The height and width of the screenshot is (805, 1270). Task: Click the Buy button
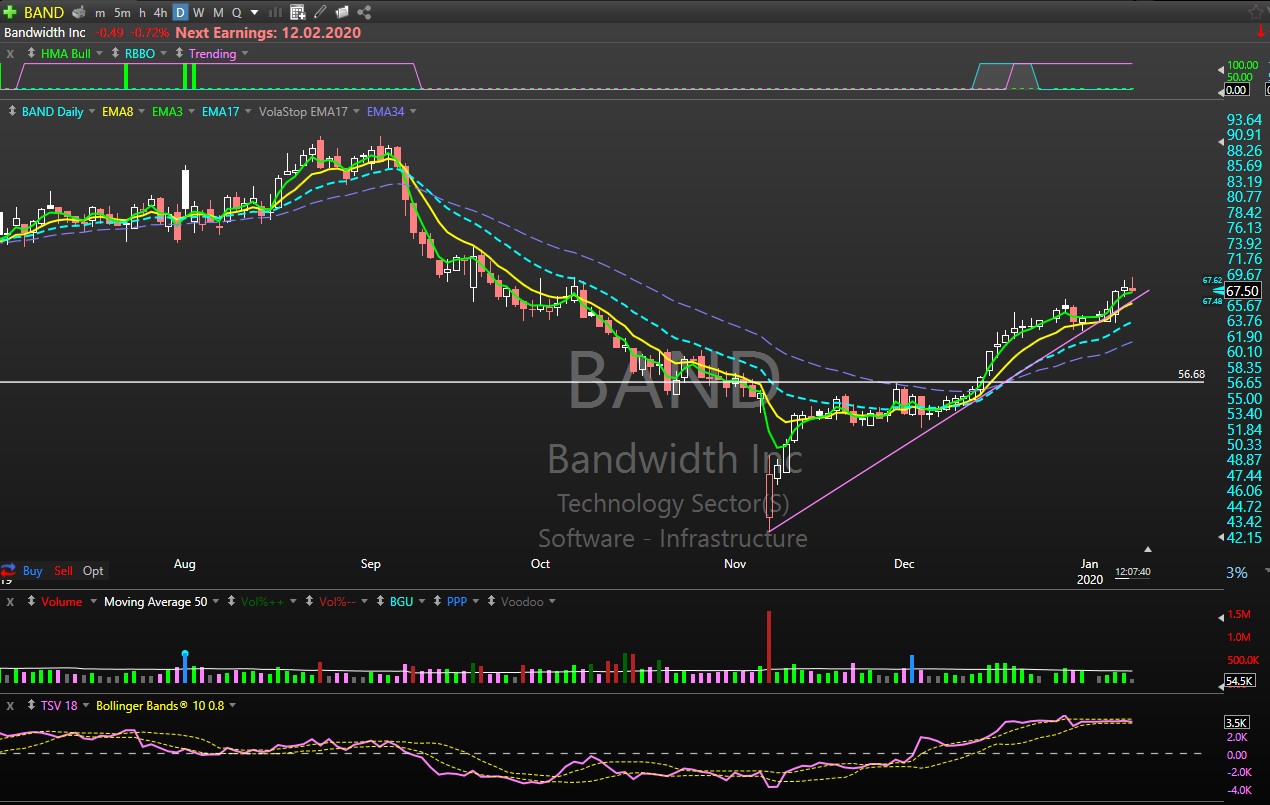point(33,571)
